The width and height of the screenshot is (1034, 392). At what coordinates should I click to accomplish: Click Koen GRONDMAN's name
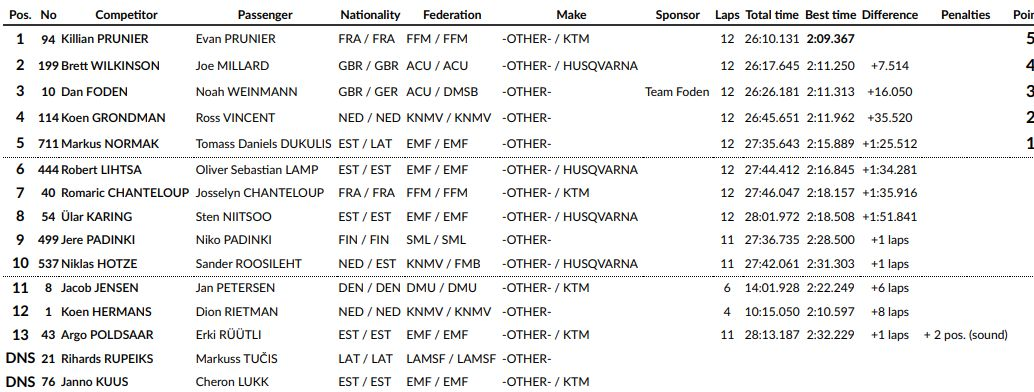[x=113, y=117]
